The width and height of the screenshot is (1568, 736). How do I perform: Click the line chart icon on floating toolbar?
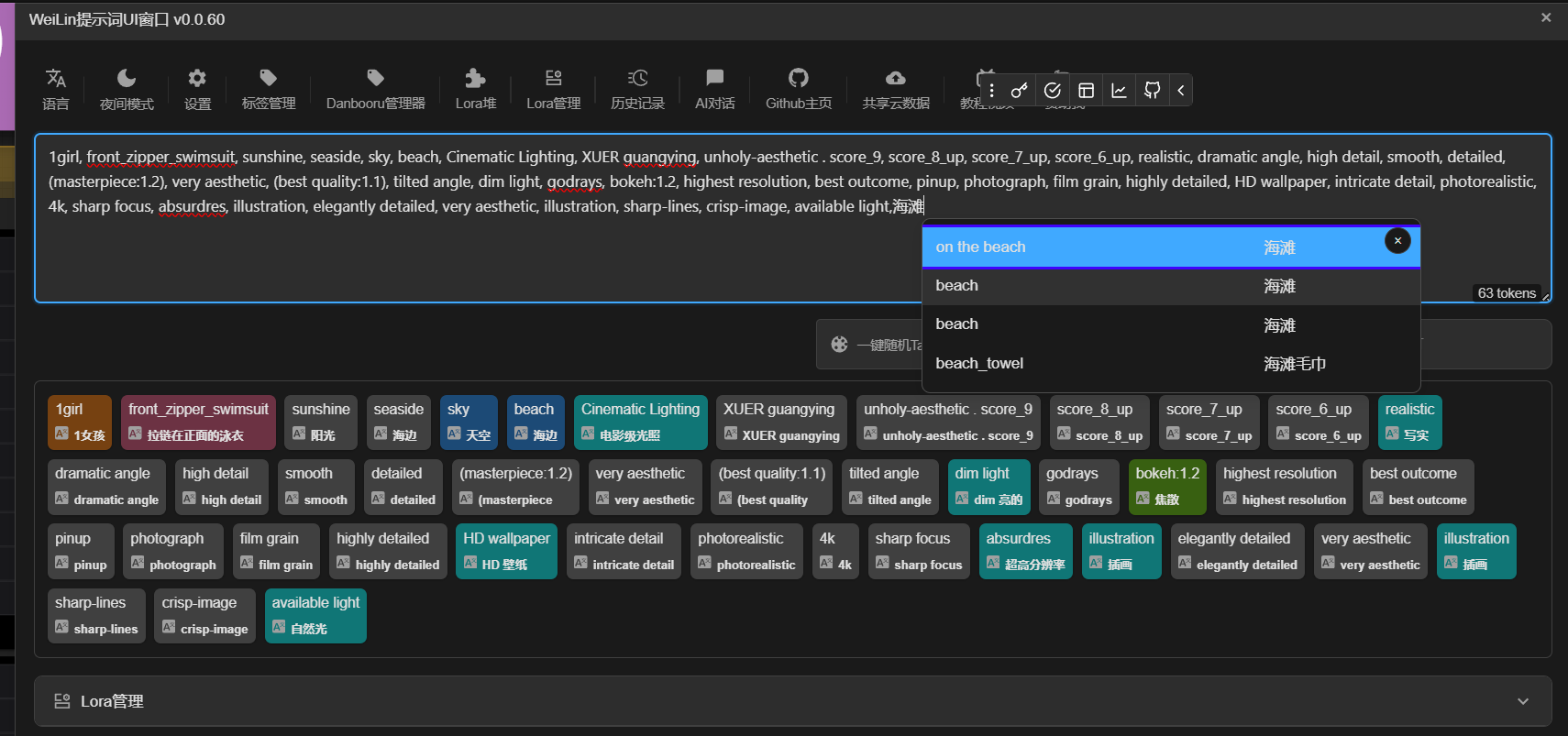1119,90
